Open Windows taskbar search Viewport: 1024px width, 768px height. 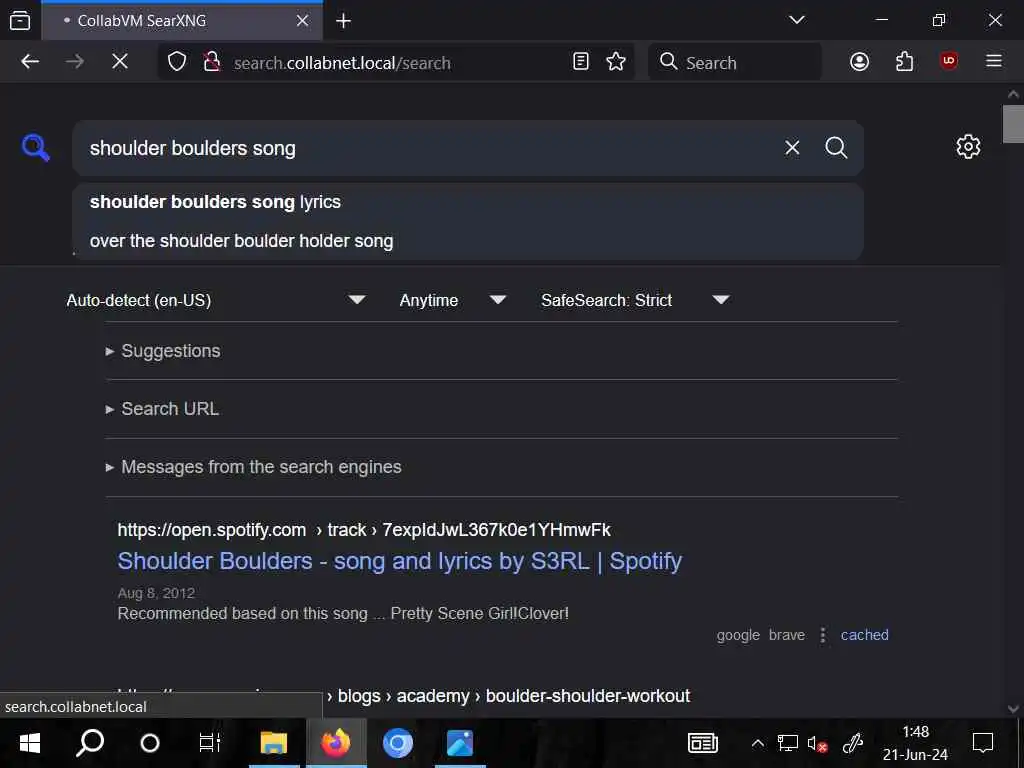click(x=89, y=743)
